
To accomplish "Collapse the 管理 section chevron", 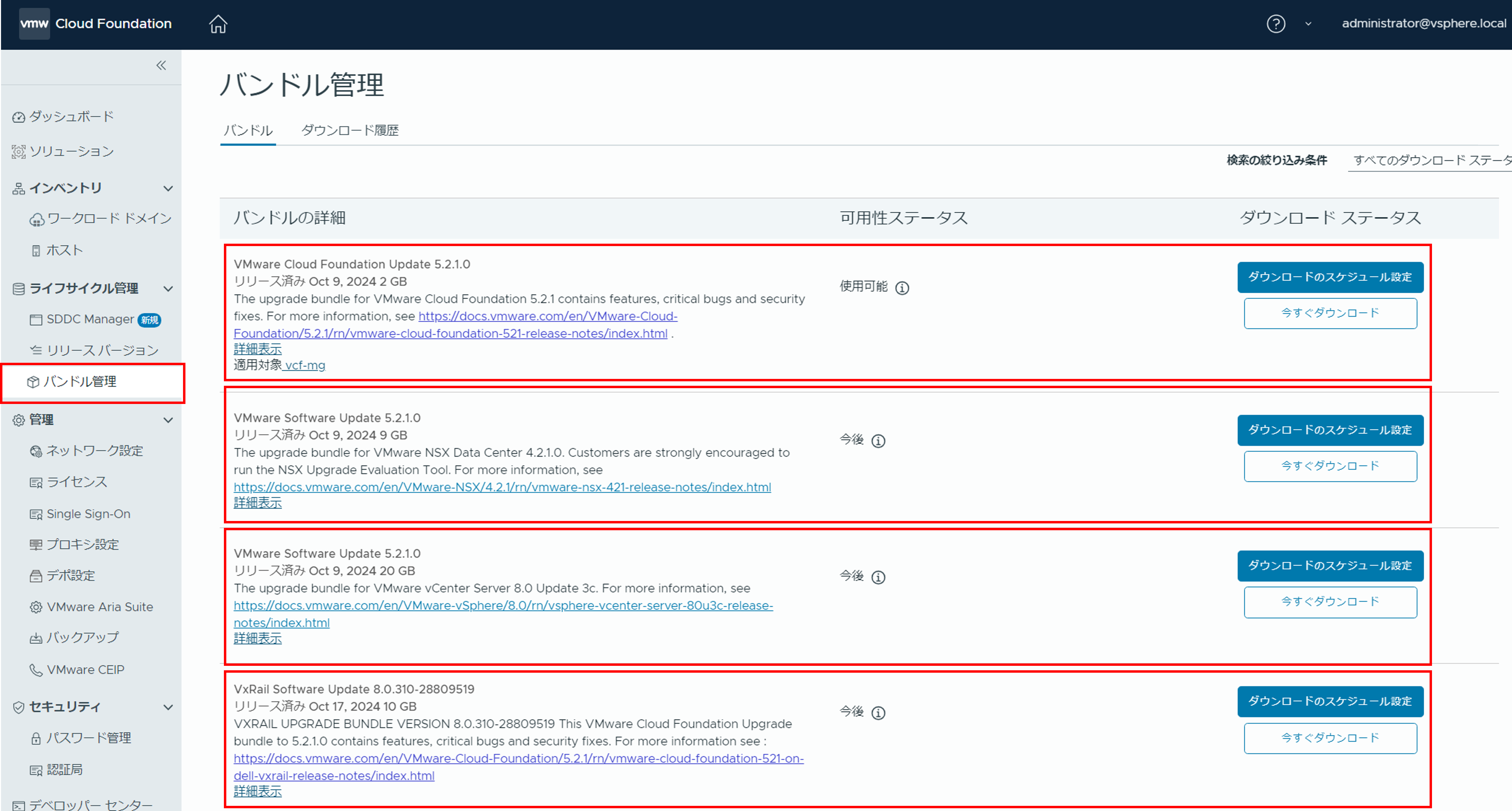I will 168,420.
